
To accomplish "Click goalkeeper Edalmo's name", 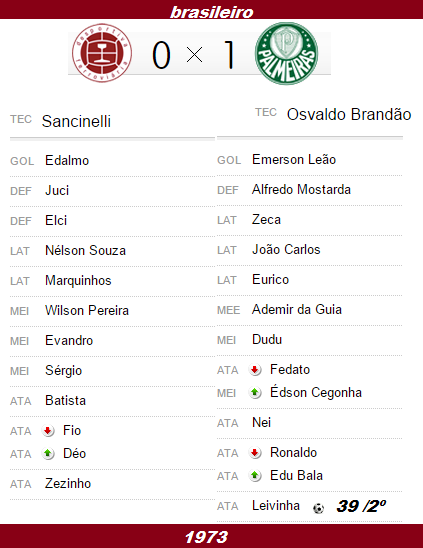I will pos(67,160).
